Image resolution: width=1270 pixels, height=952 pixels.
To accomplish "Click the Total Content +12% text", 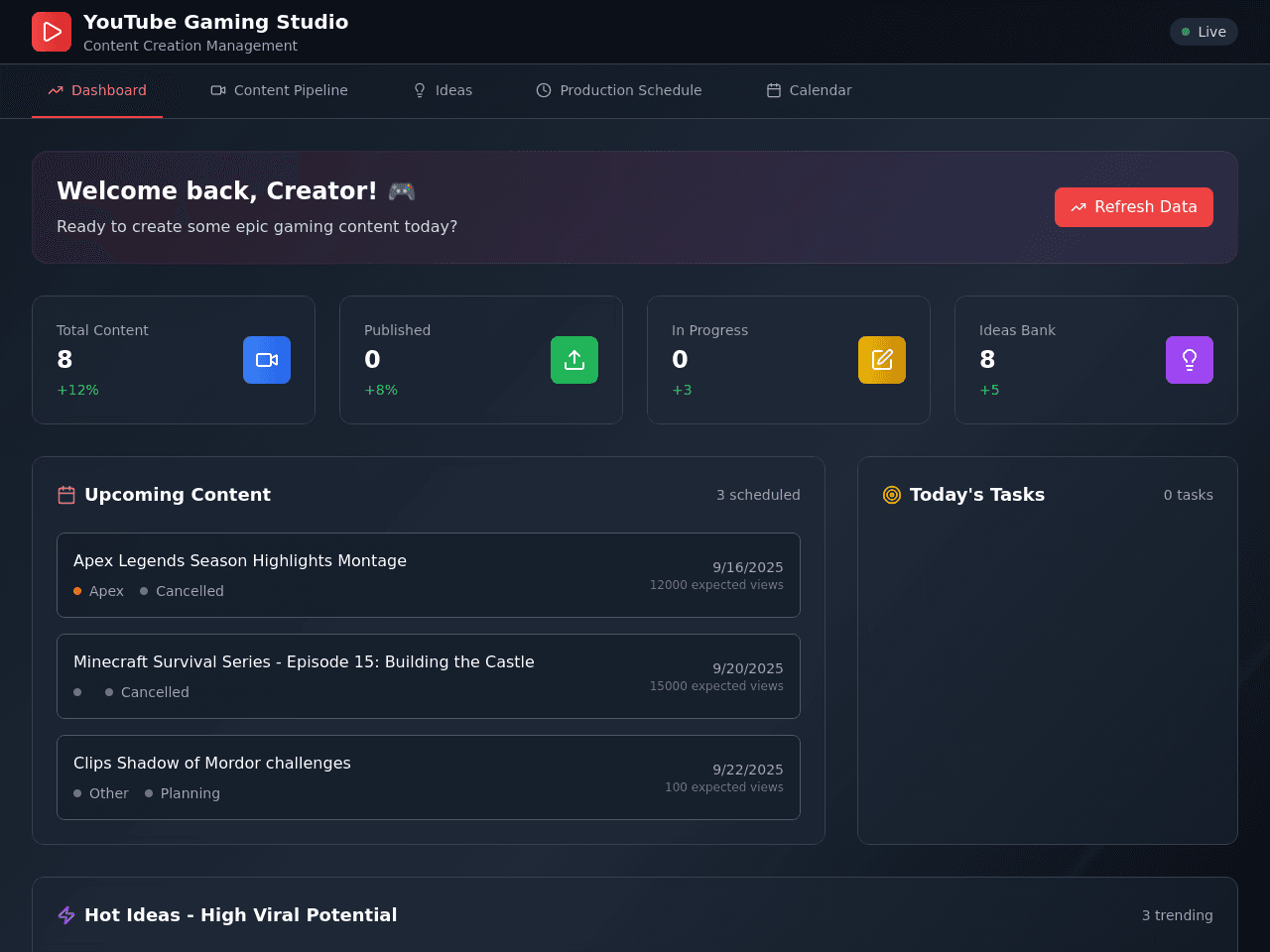I will tap(77, 390).
